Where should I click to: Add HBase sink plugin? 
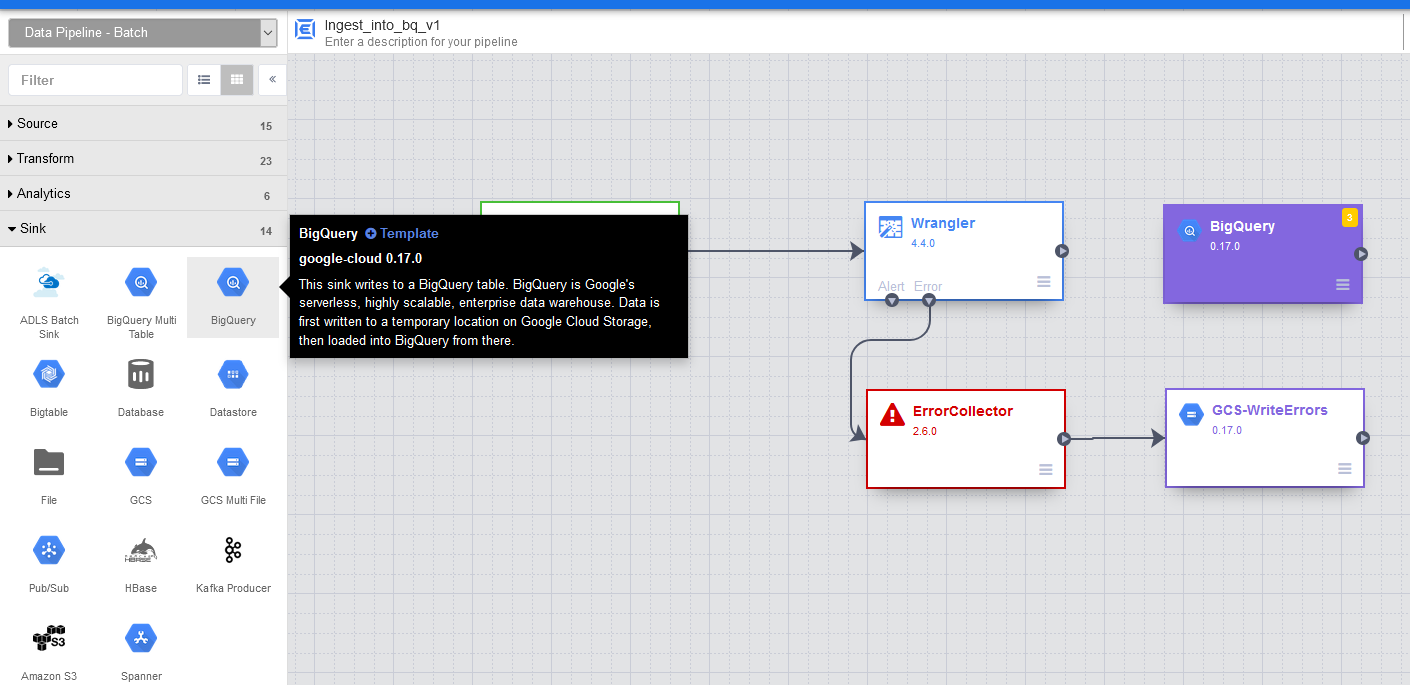pyautogui.click(x=141, y=564)
